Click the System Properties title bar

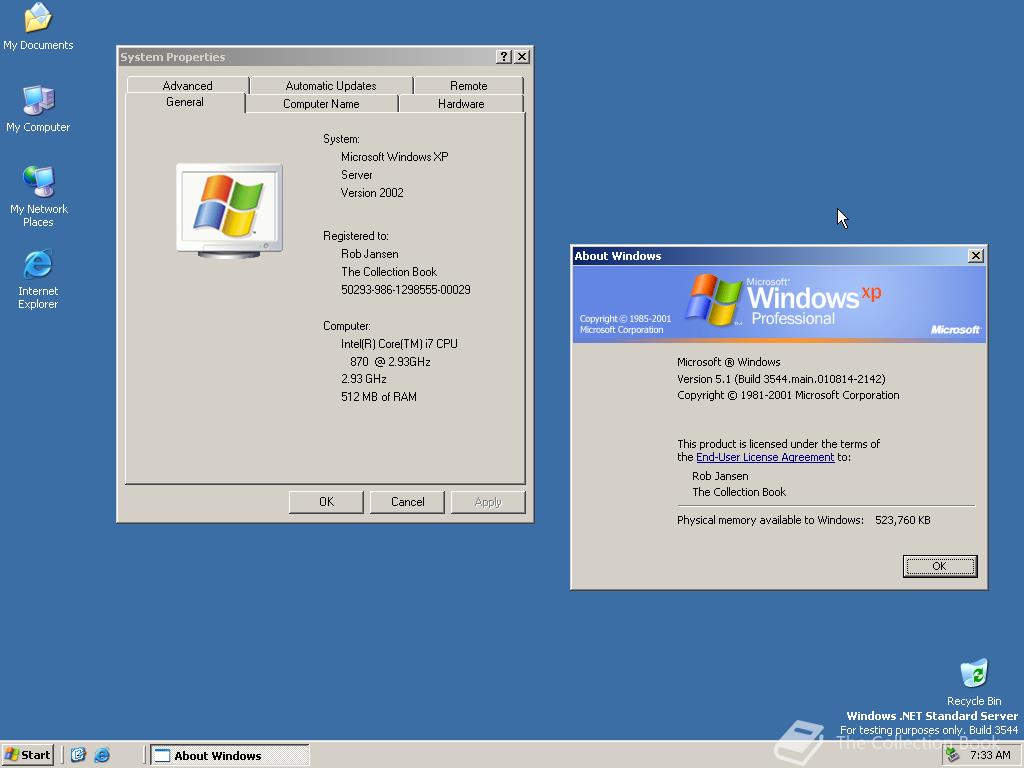[x=307, y=57]
